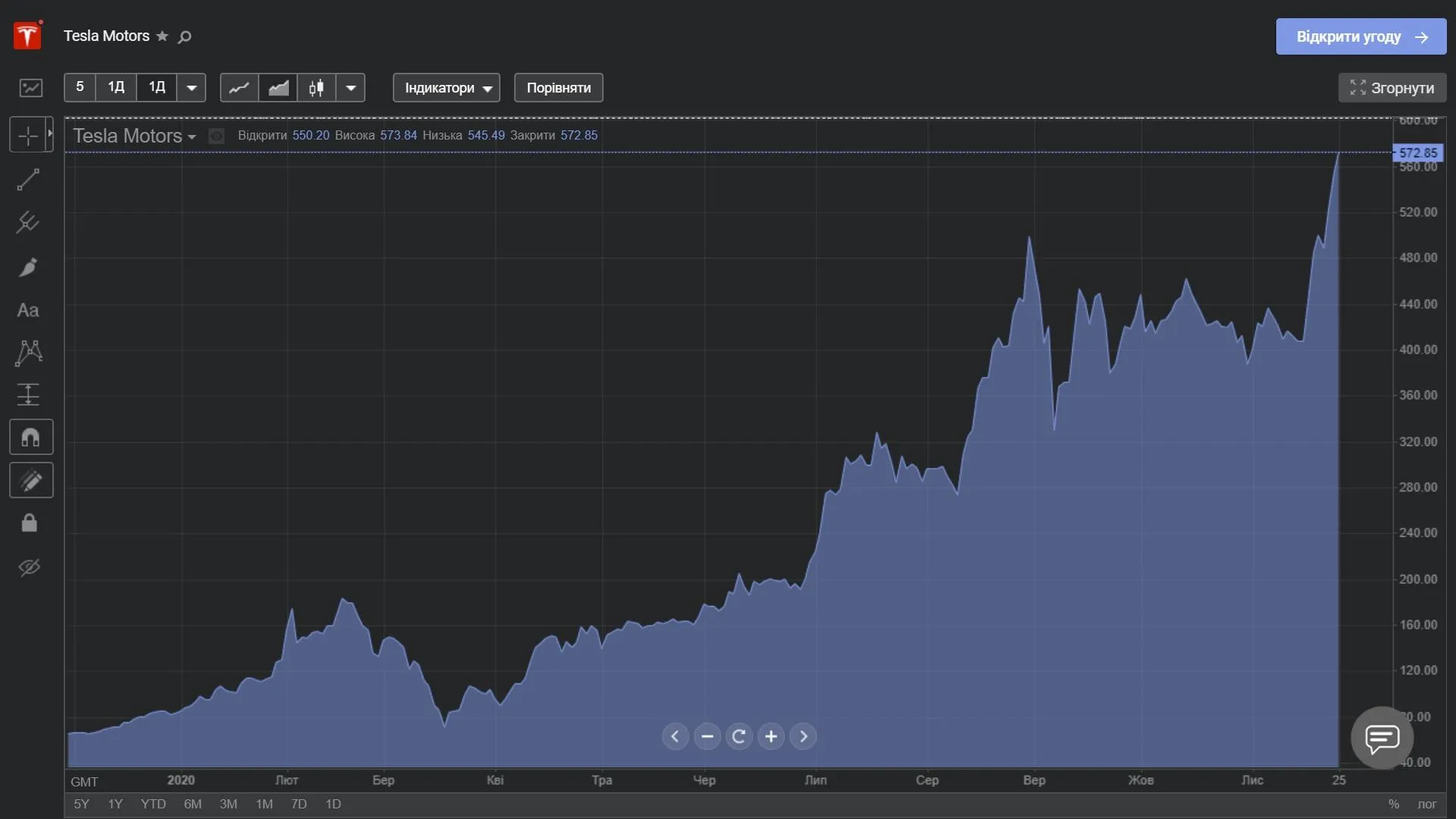Select the 6M time range
The image size is (1456, 819).
[x=193, y=804]
